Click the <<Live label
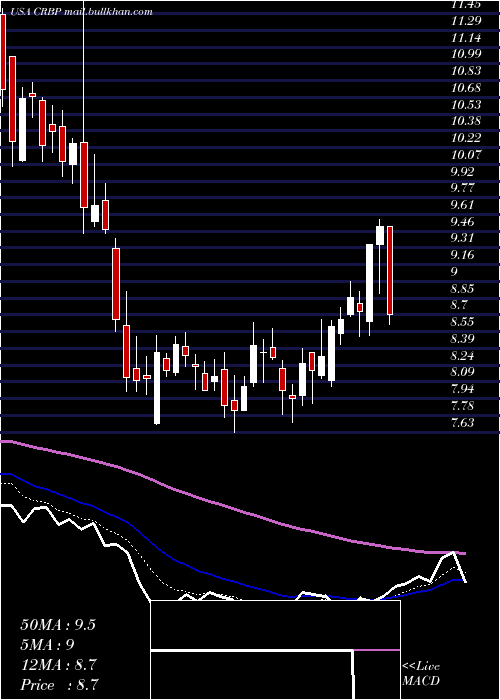 (x=421, y=667)
